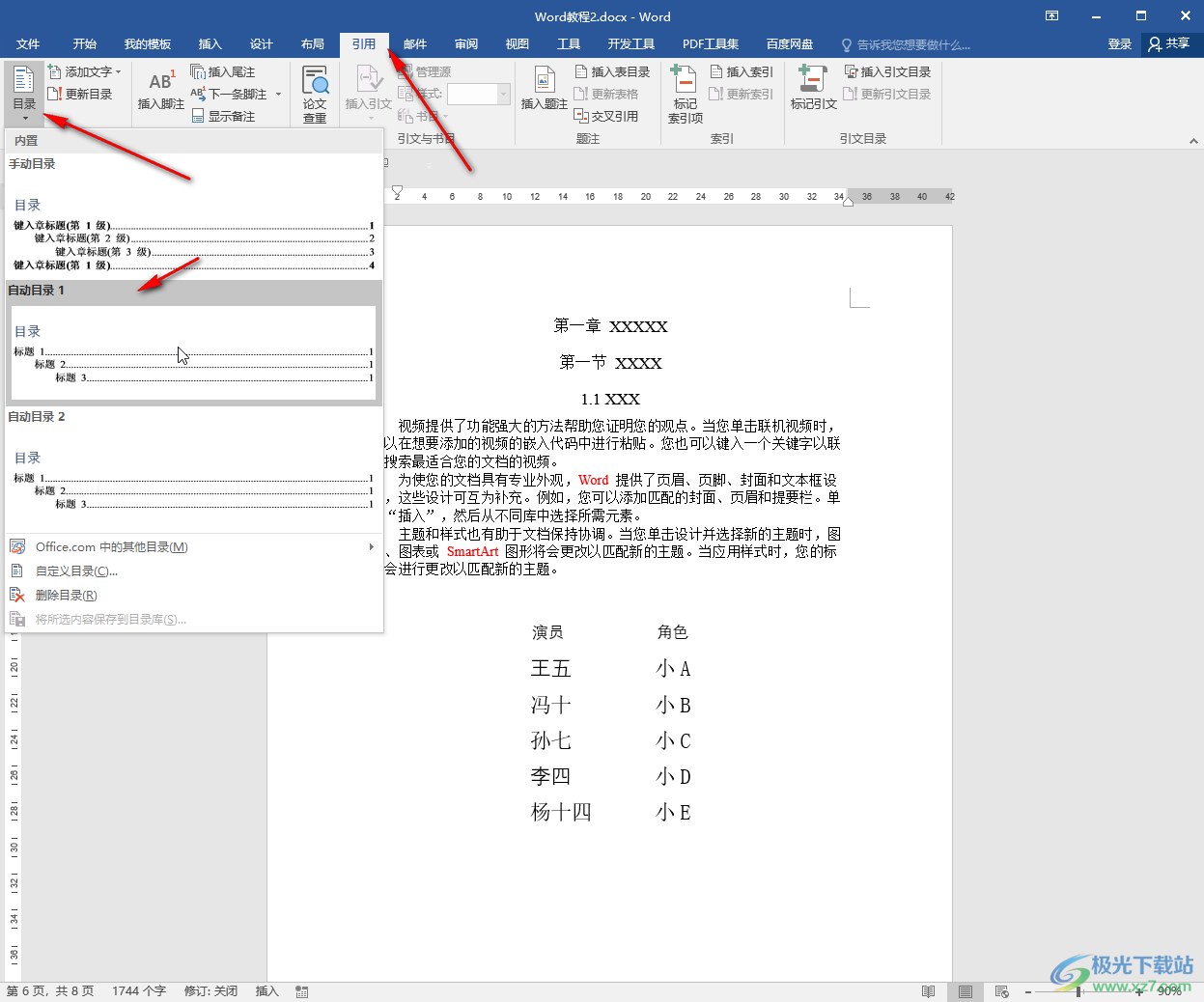Screen dimensions: 1204x1002
Task: Open the 论文查重 tool
Action: (315, 94)
